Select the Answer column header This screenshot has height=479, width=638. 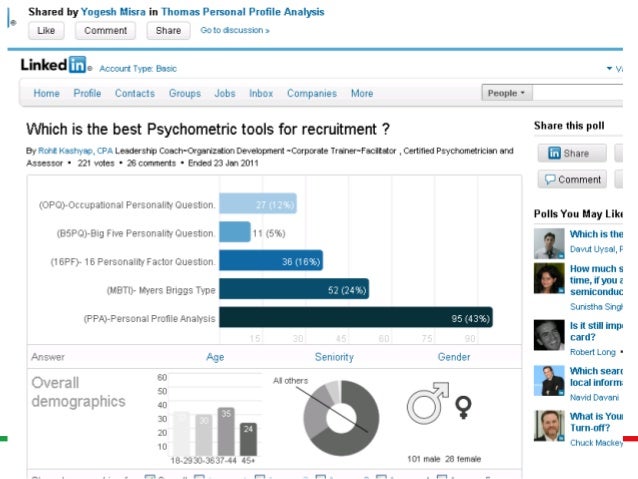click(x=48, y=357)
